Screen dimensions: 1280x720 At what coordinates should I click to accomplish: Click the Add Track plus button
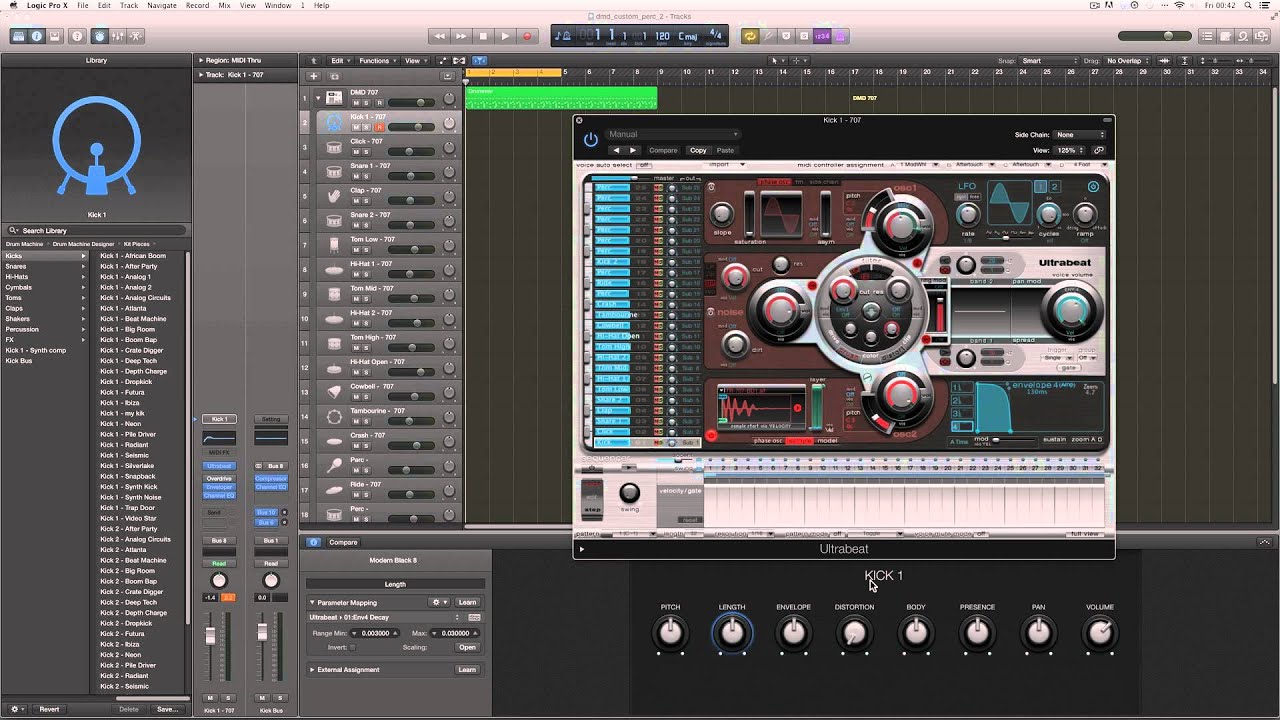[x=313, y=76]
